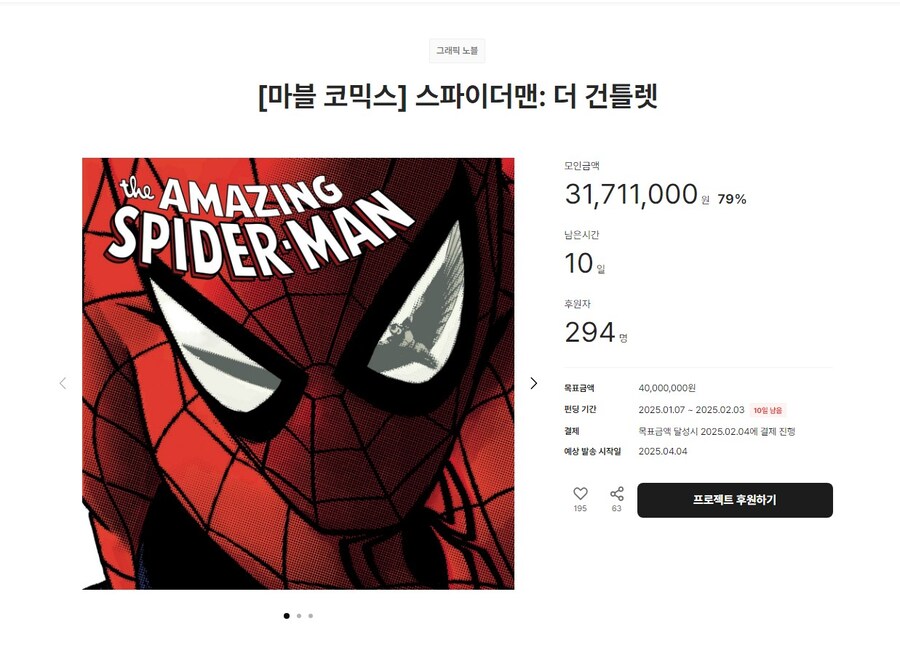Image resolution: width=900 pixels, height=645 pixels.
Task: Select the first carousel dot
Action: point(286,616)
